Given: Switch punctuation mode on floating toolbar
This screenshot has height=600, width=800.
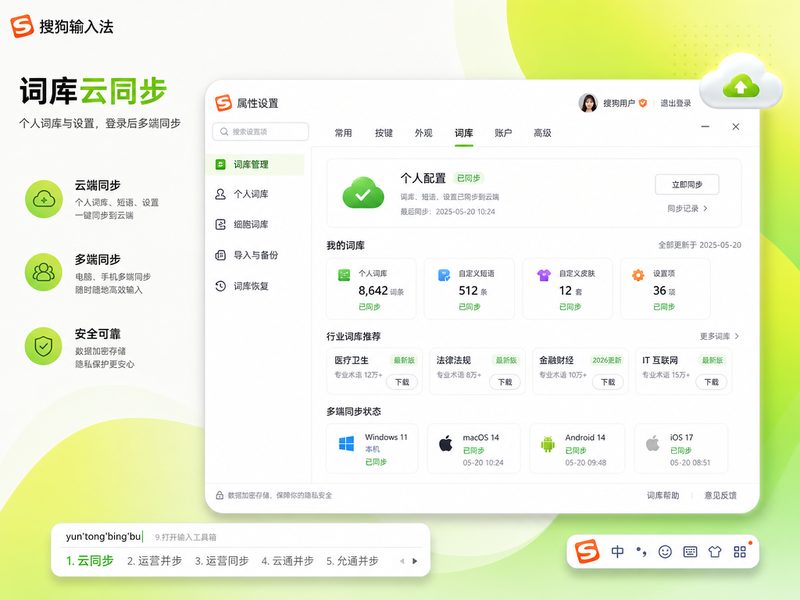Looking at the screenshot, I should (x=641, y=552).
